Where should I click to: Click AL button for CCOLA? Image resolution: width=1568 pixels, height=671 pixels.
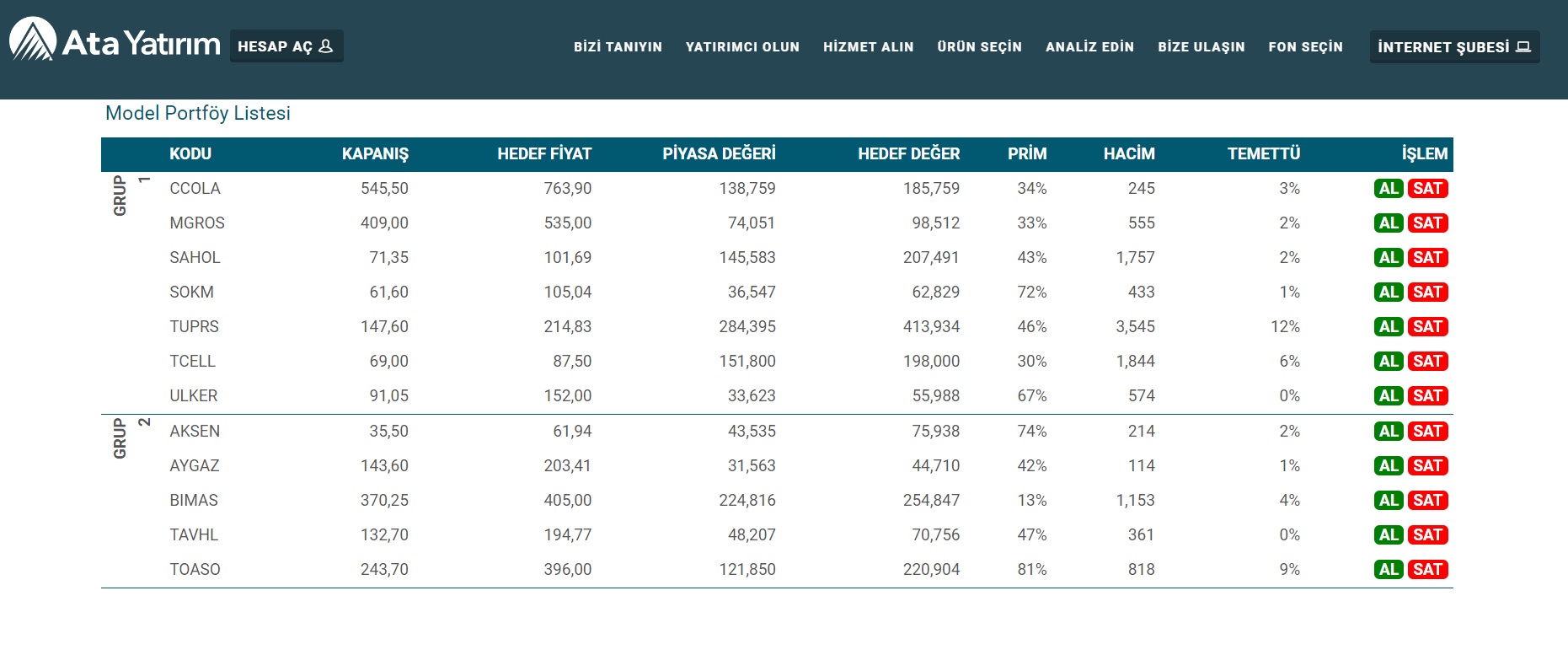click(x=1389, y=189)
